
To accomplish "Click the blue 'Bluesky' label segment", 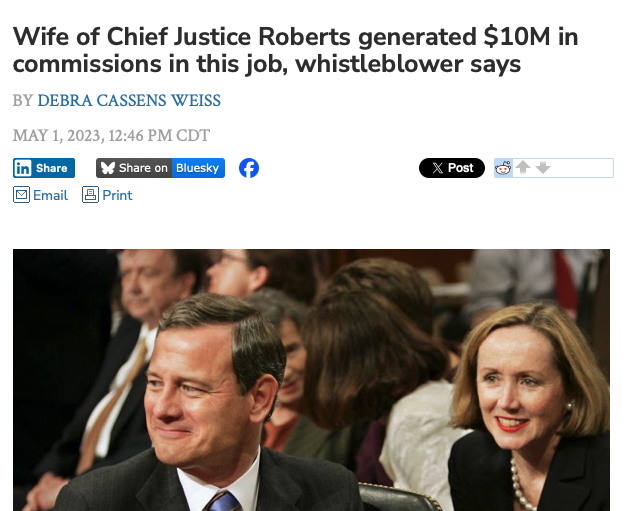I will [198, 168].
